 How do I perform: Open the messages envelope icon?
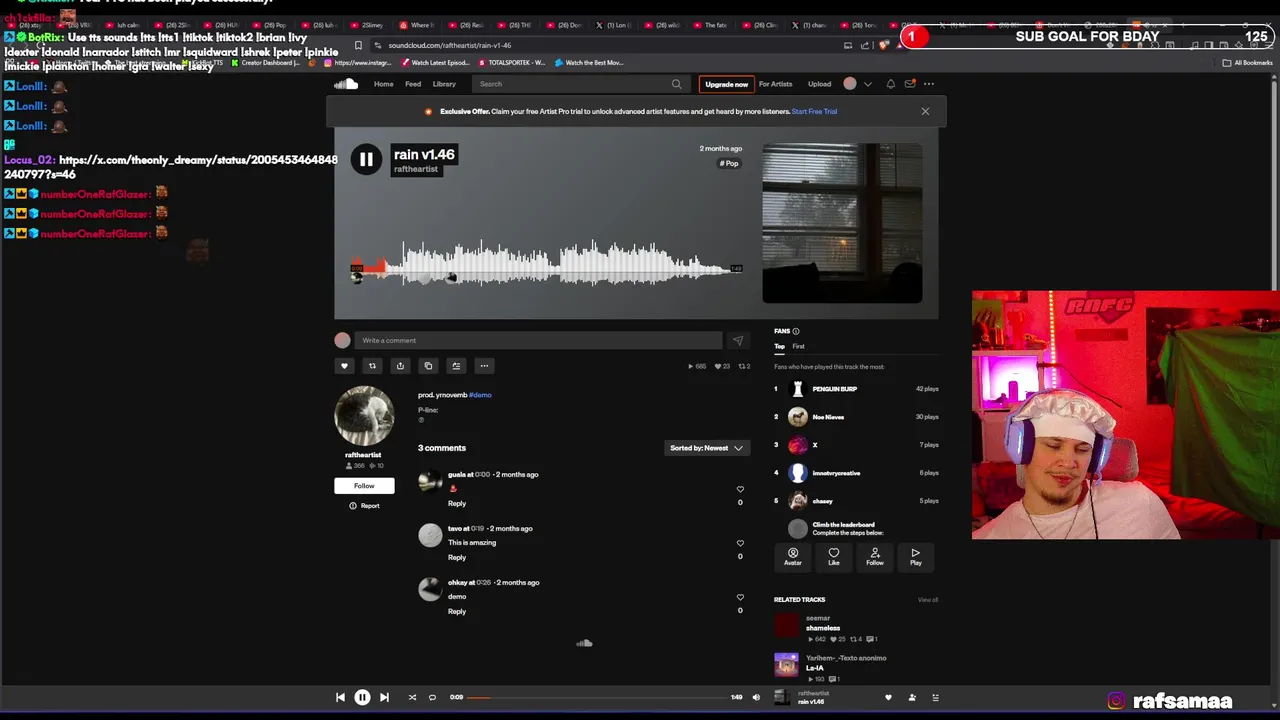click(909, 84)
